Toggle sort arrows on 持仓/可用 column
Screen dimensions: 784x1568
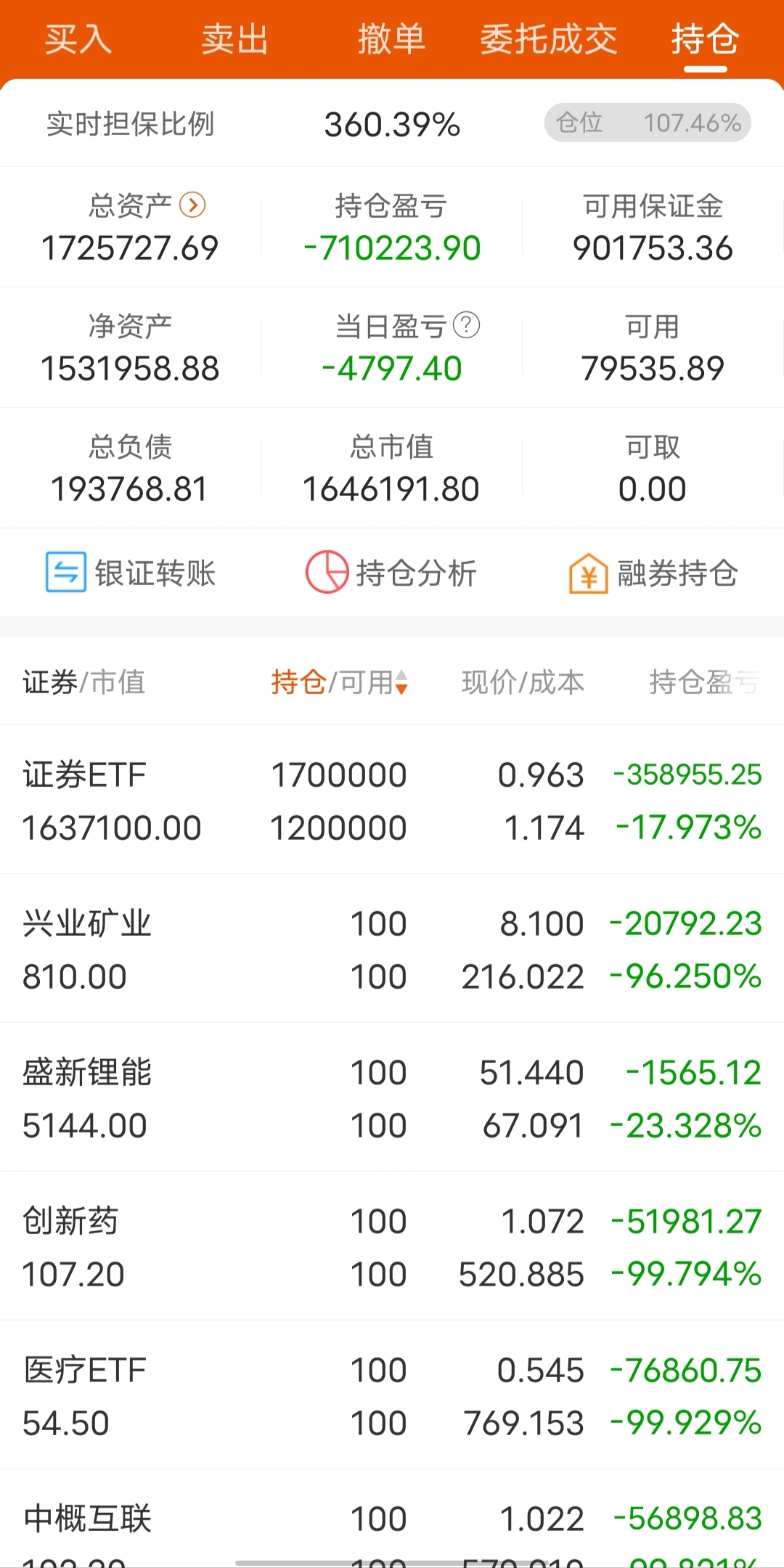401,683
